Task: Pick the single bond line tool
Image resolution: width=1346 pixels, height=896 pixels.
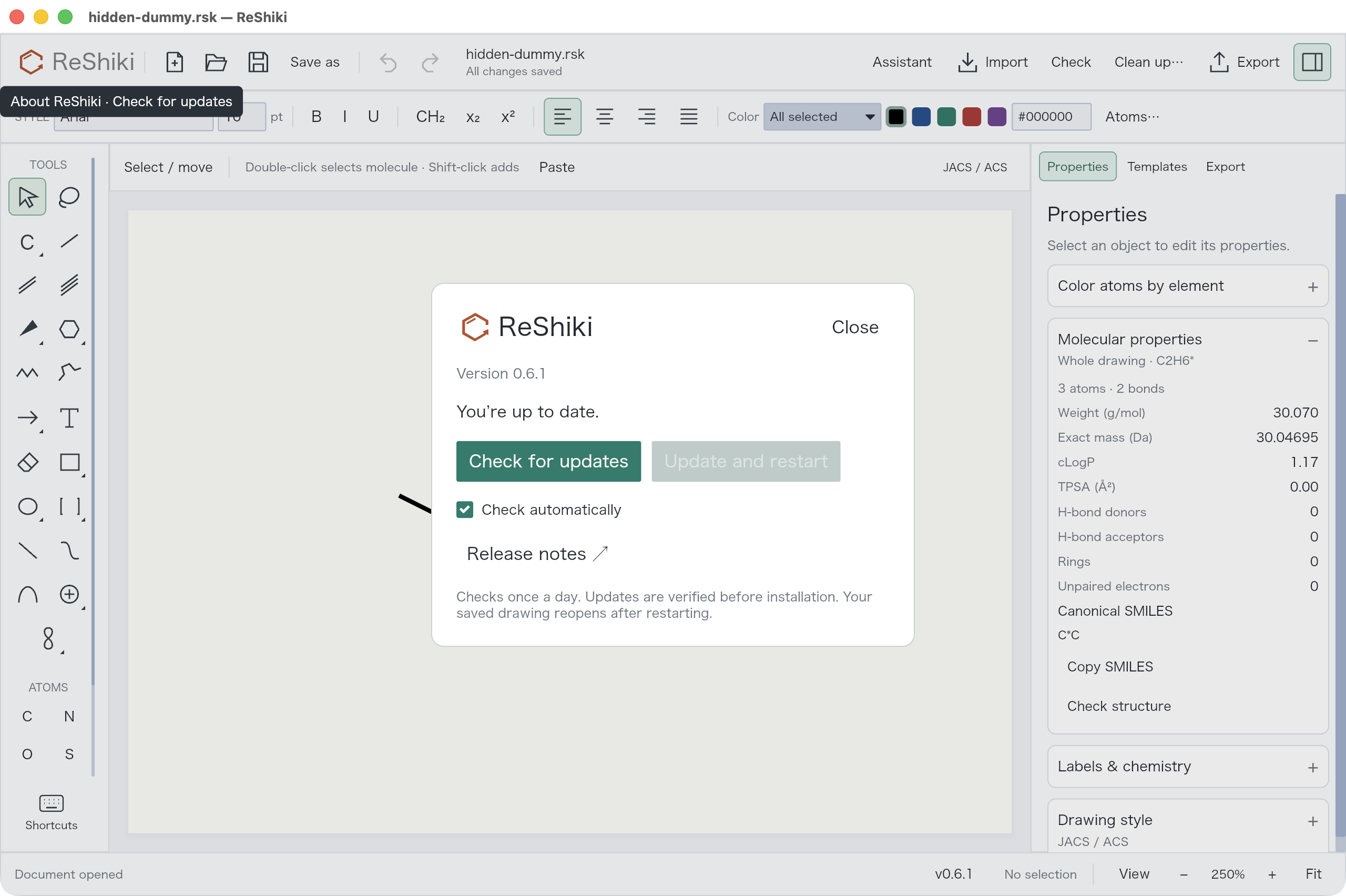Action: (x=69, y=241)
